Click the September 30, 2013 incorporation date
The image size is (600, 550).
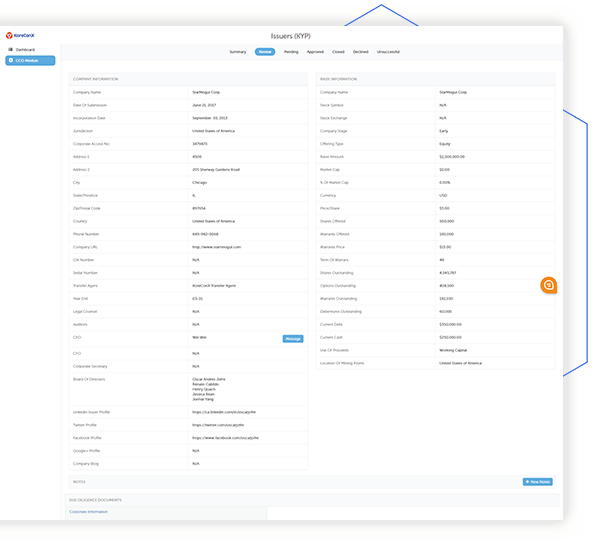(x=210, y=118)
